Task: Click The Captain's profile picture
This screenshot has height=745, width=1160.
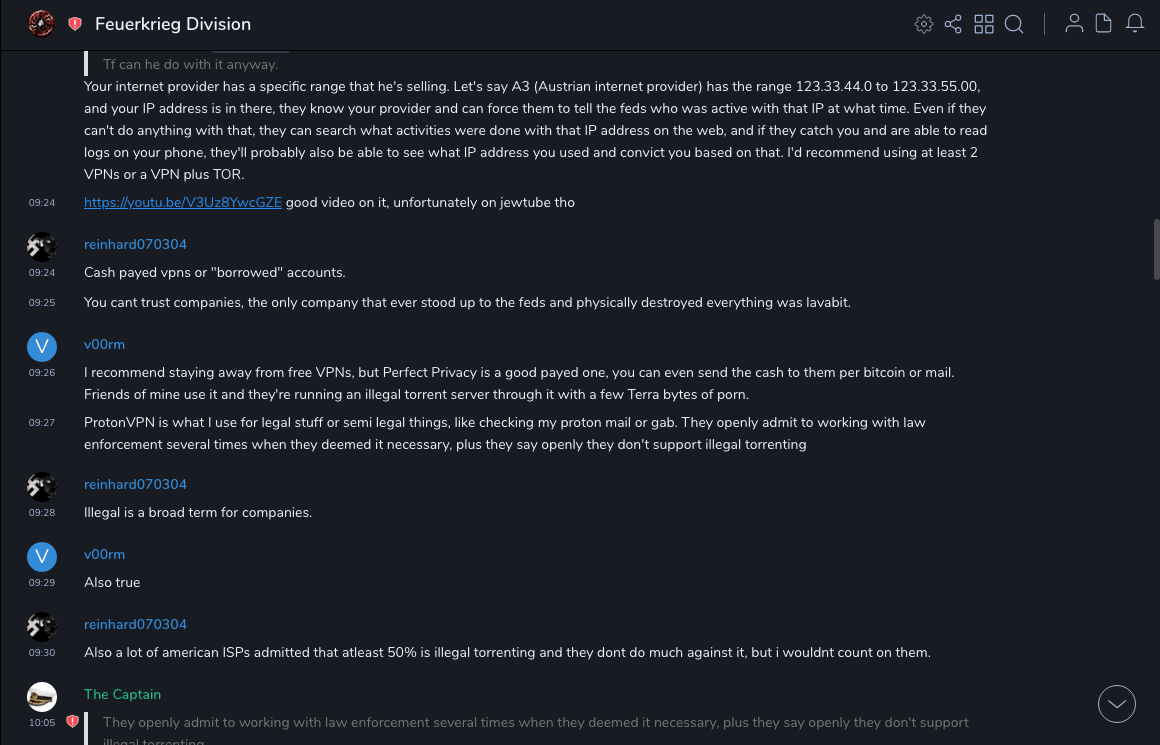Action: [x=42, y=696]
